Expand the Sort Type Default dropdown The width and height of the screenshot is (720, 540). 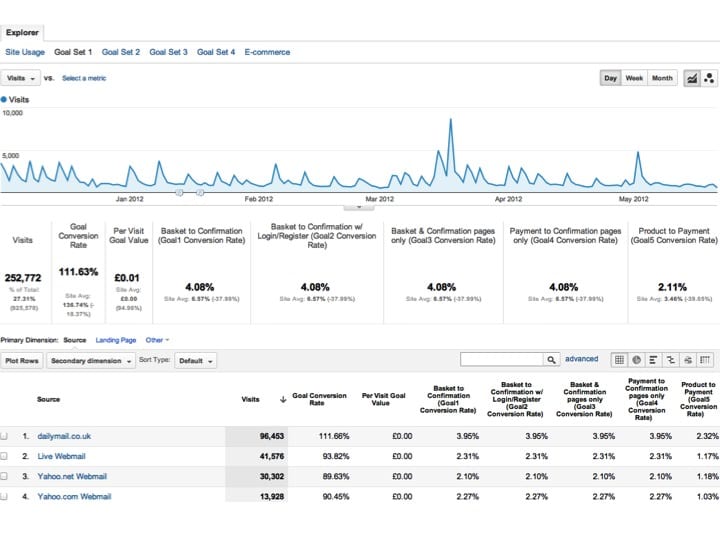click(196, 361)
